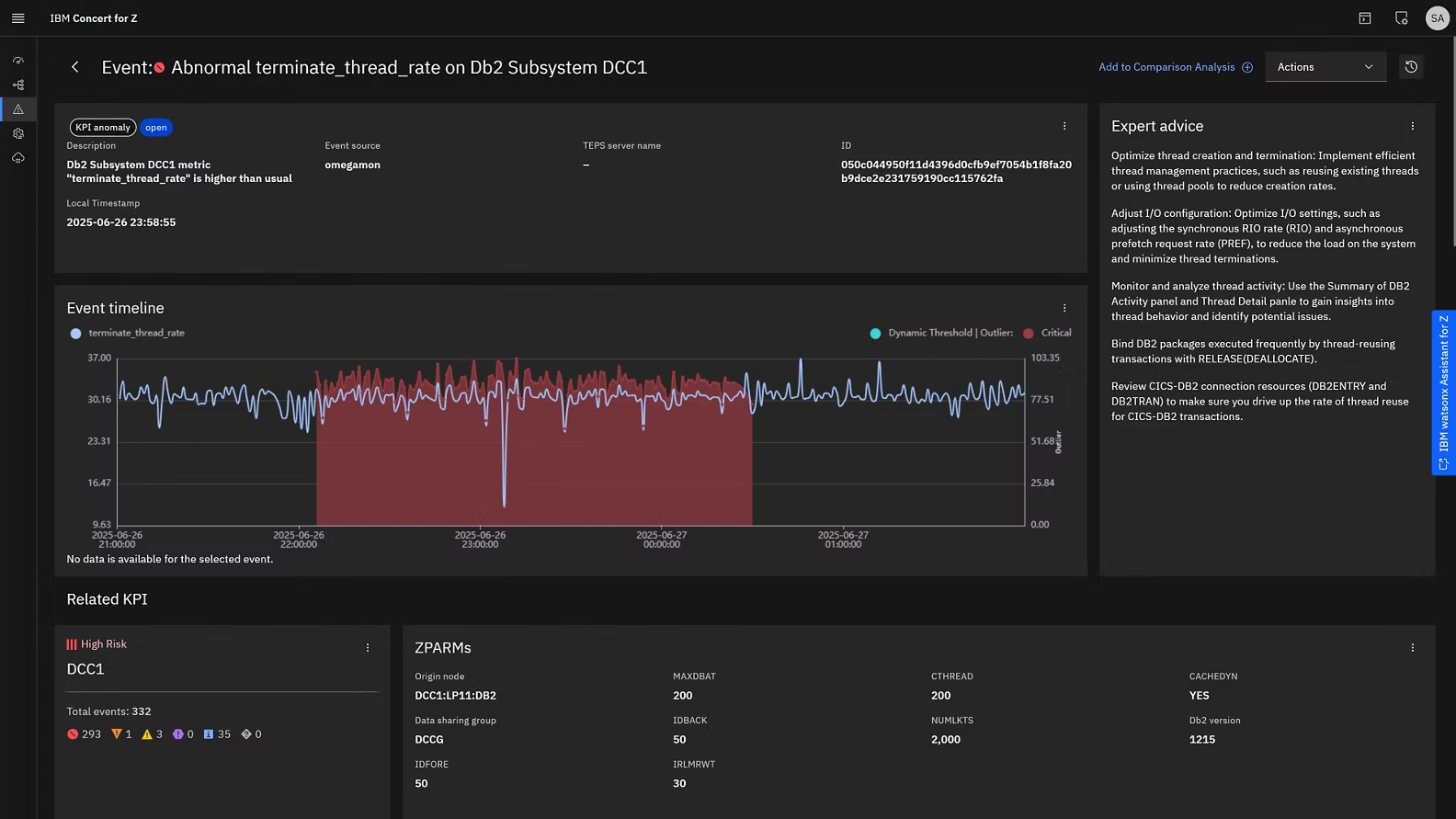Image resolution: width=1456 pixels, height=819 pixels.
Task: Open Event timeline overflow menu
Action: point(1064,308)
